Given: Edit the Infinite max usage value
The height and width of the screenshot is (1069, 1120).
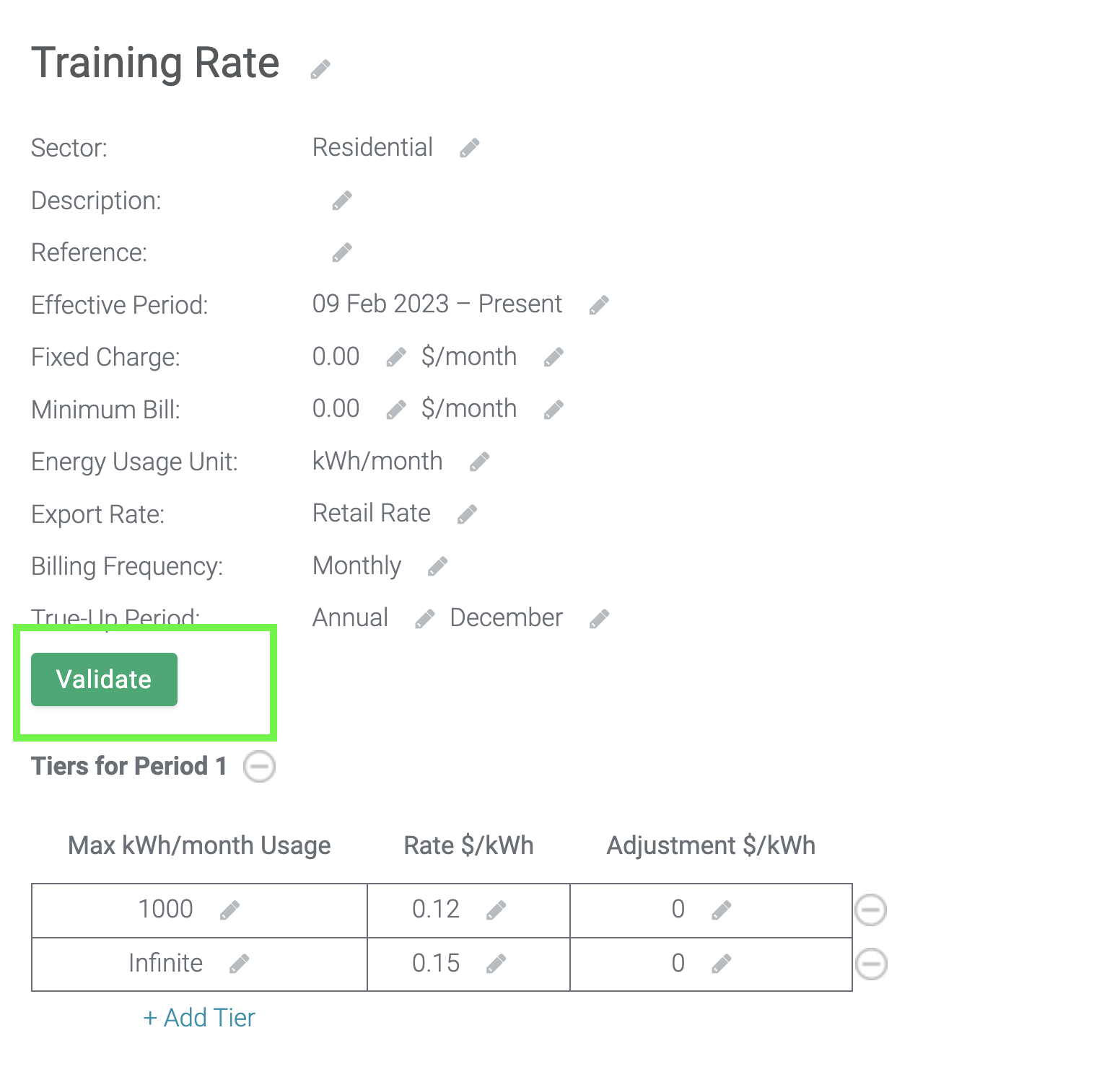Looking at the screenshot, I should click(240, 964).
